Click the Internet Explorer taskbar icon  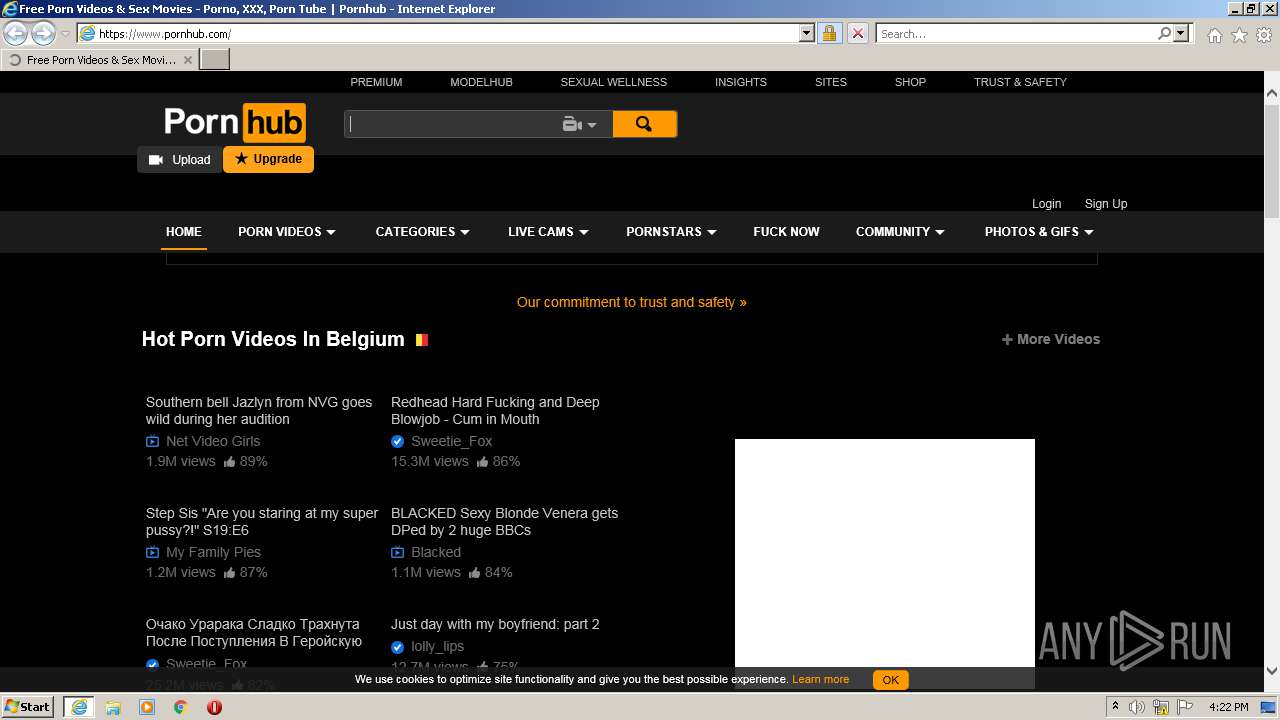pyautogui.click(x=78, y=707)
